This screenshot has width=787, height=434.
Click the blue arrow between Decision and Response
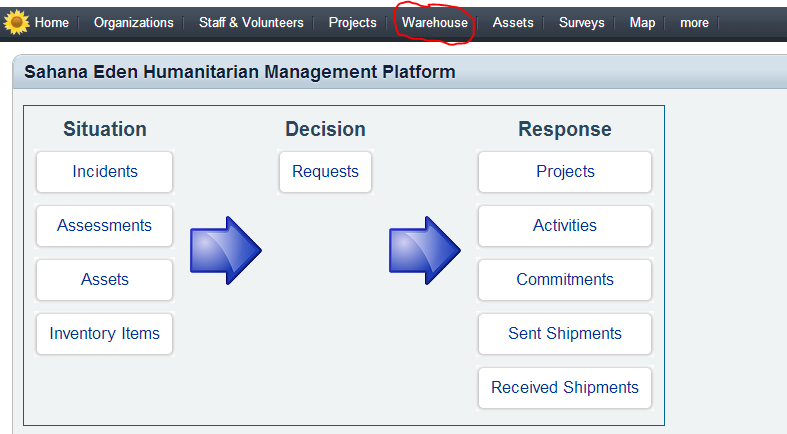coord(424,250)
